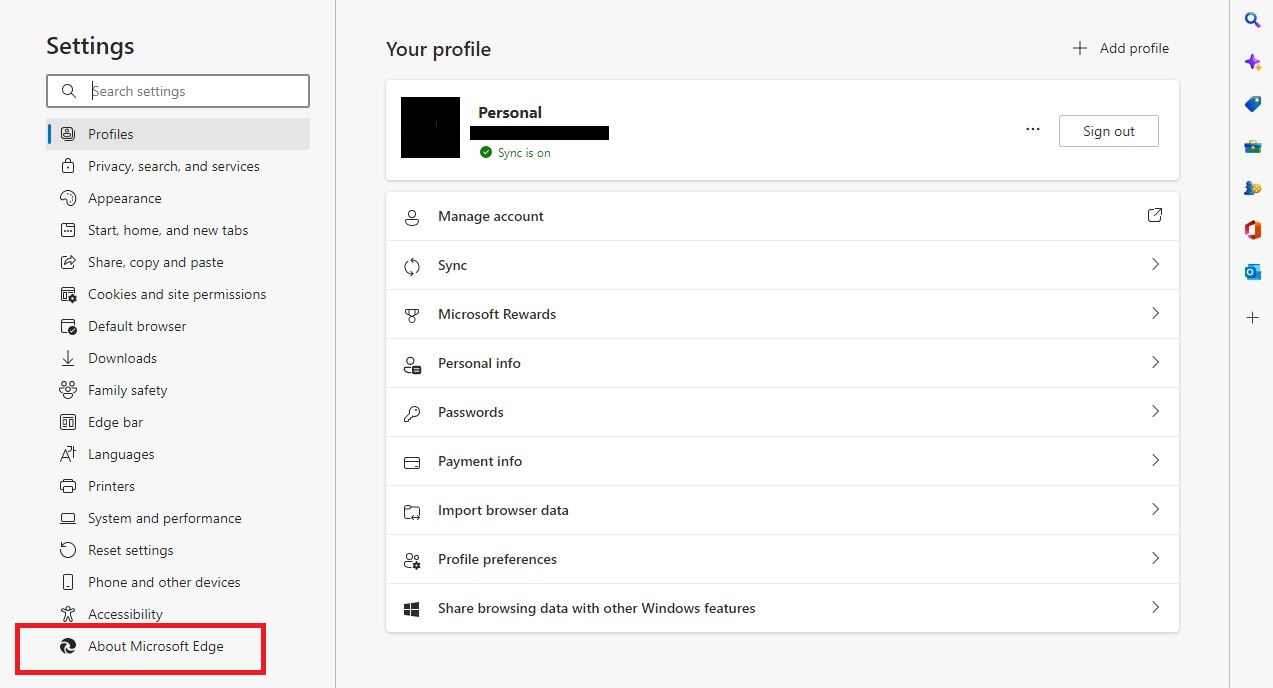Open the Discover sparkle icon in sidebar
This screenshot has width=1273, height=688.
click(x=1252, y=62)
